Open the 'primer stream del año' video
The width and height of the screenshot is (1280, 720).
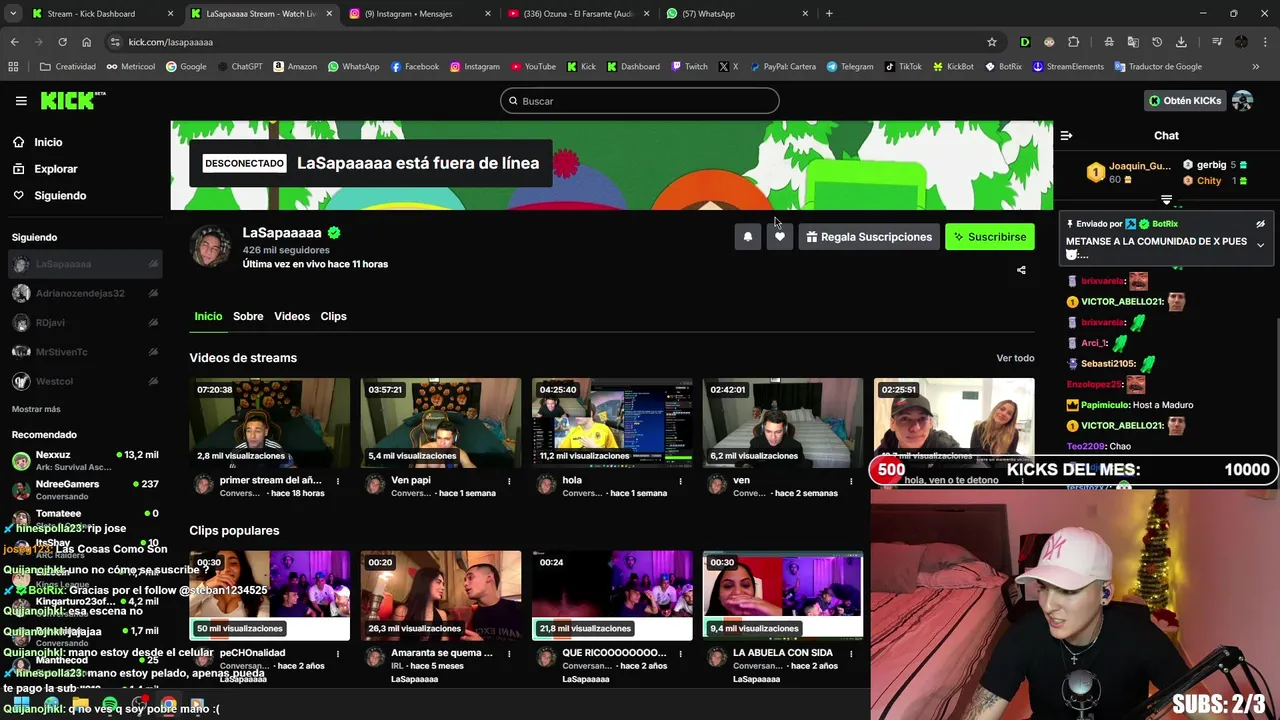point(270,423)
